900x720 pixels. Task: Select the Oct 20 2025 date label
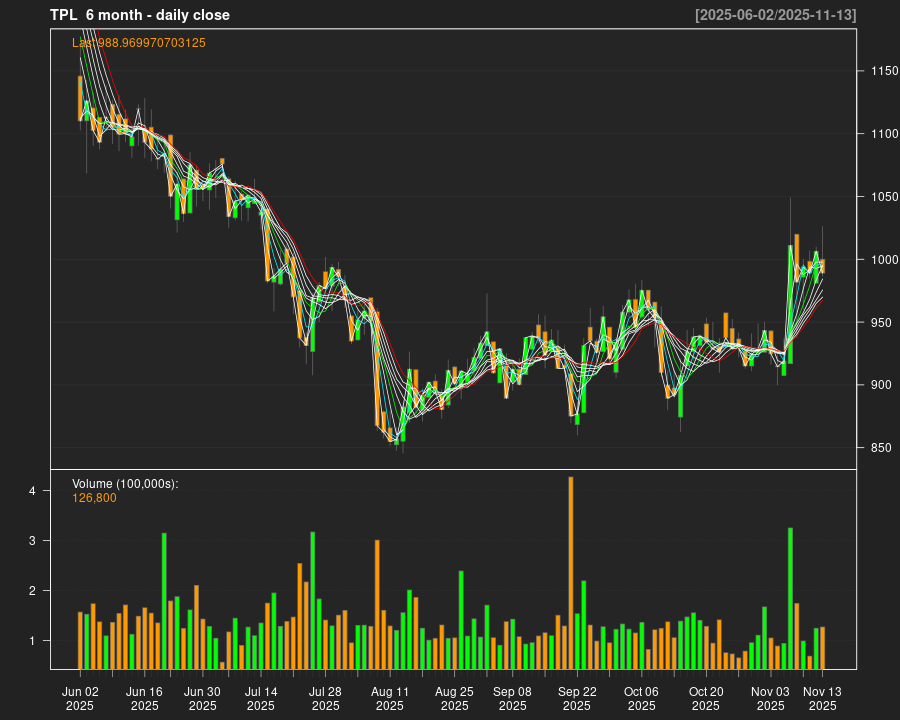[706, 698]
